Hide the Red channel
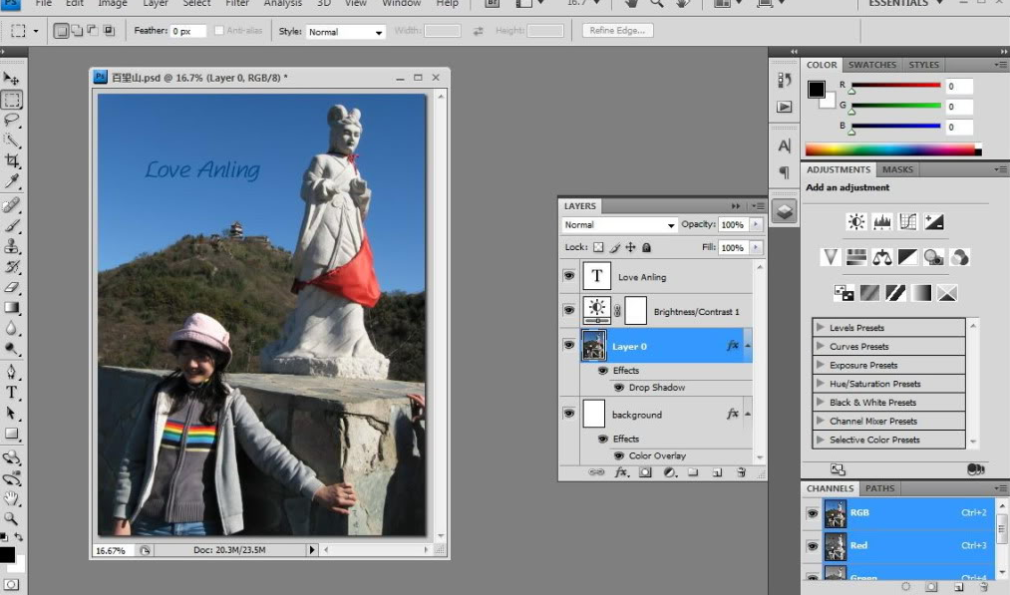Viewport: 1010px width, 595px height. pyautogui.click(x=812, y=546)
